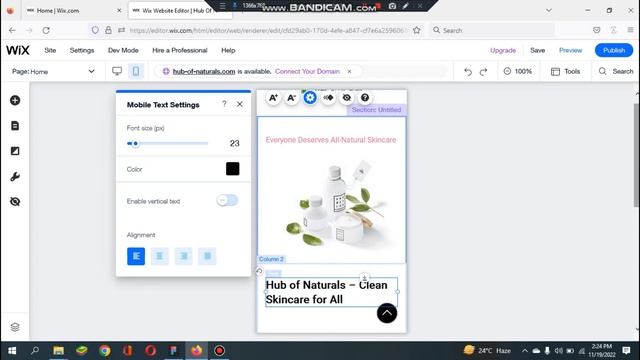The width and height of the screenshot is (640, 360).
Task: Open the Layers icon at bottom left
Action: coord(15,327)
